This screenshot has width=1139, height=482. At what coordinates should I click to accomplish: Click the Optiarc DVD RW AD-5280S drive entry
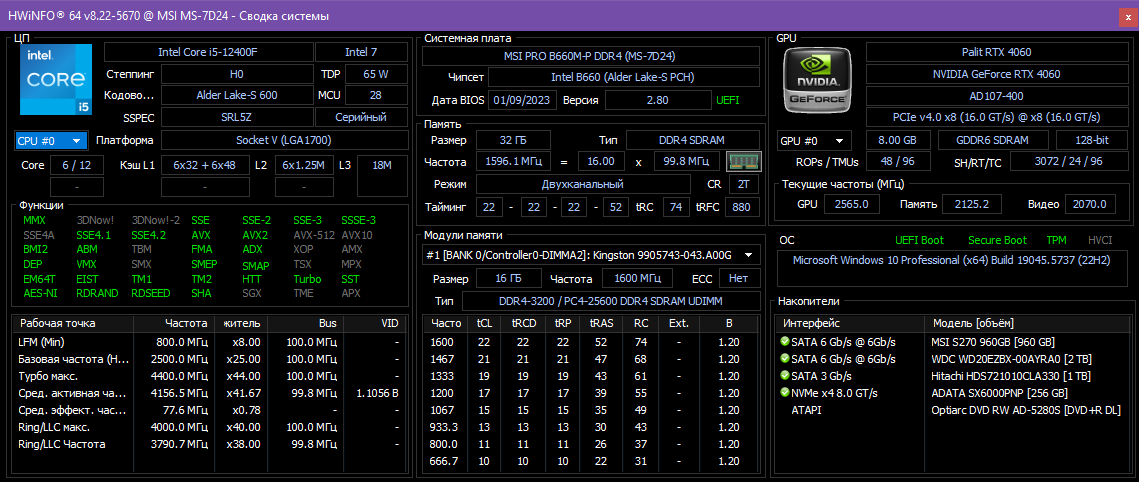pyautogui.click(x=1024, y=410)
